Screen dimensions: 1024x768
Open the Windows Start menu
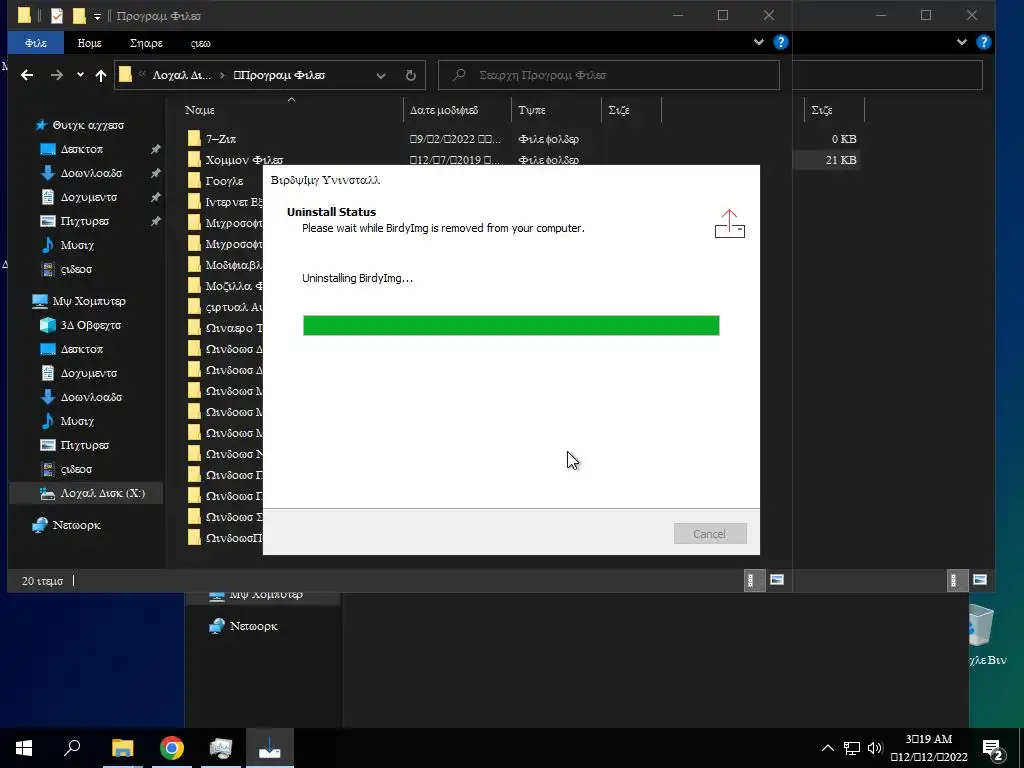[24, 748]
